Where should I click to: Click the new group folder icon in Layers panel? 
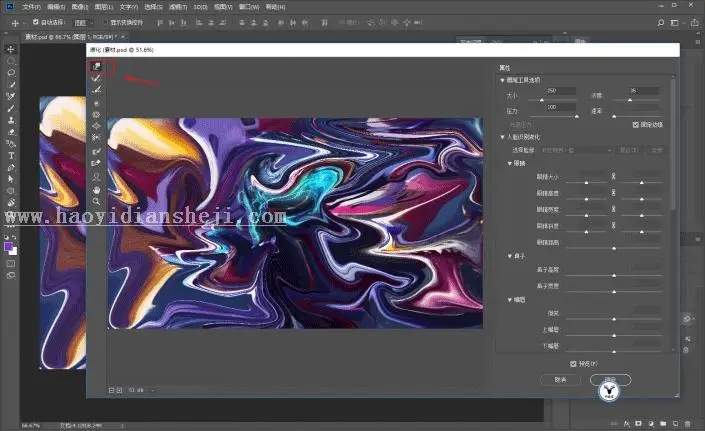click(x=663, y=423)
